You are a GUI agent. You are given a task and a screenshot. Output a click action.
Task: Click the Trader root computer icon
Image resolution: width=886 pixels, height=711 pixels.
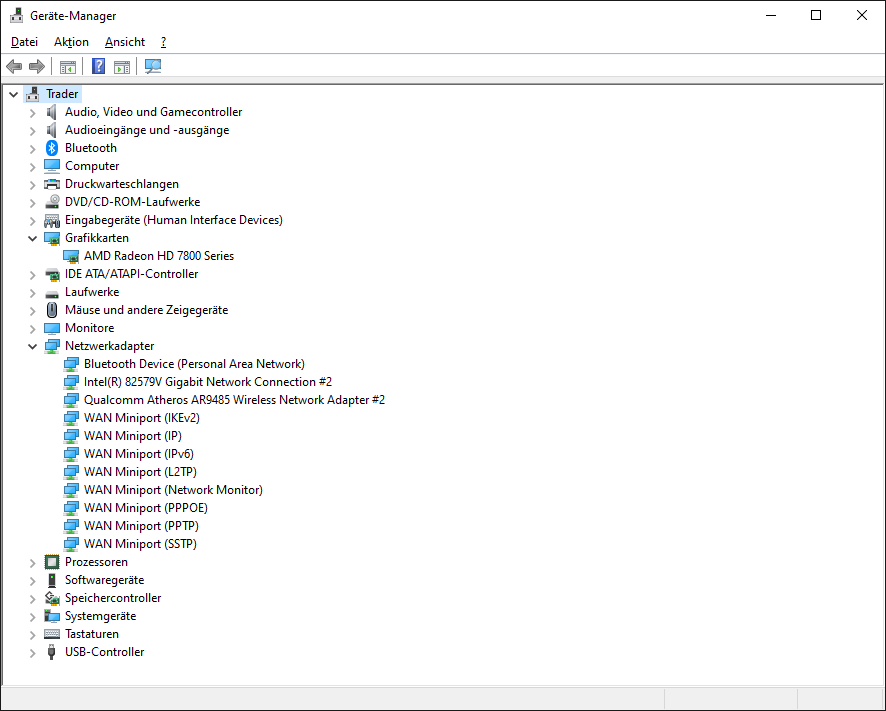tap(33, 94)
